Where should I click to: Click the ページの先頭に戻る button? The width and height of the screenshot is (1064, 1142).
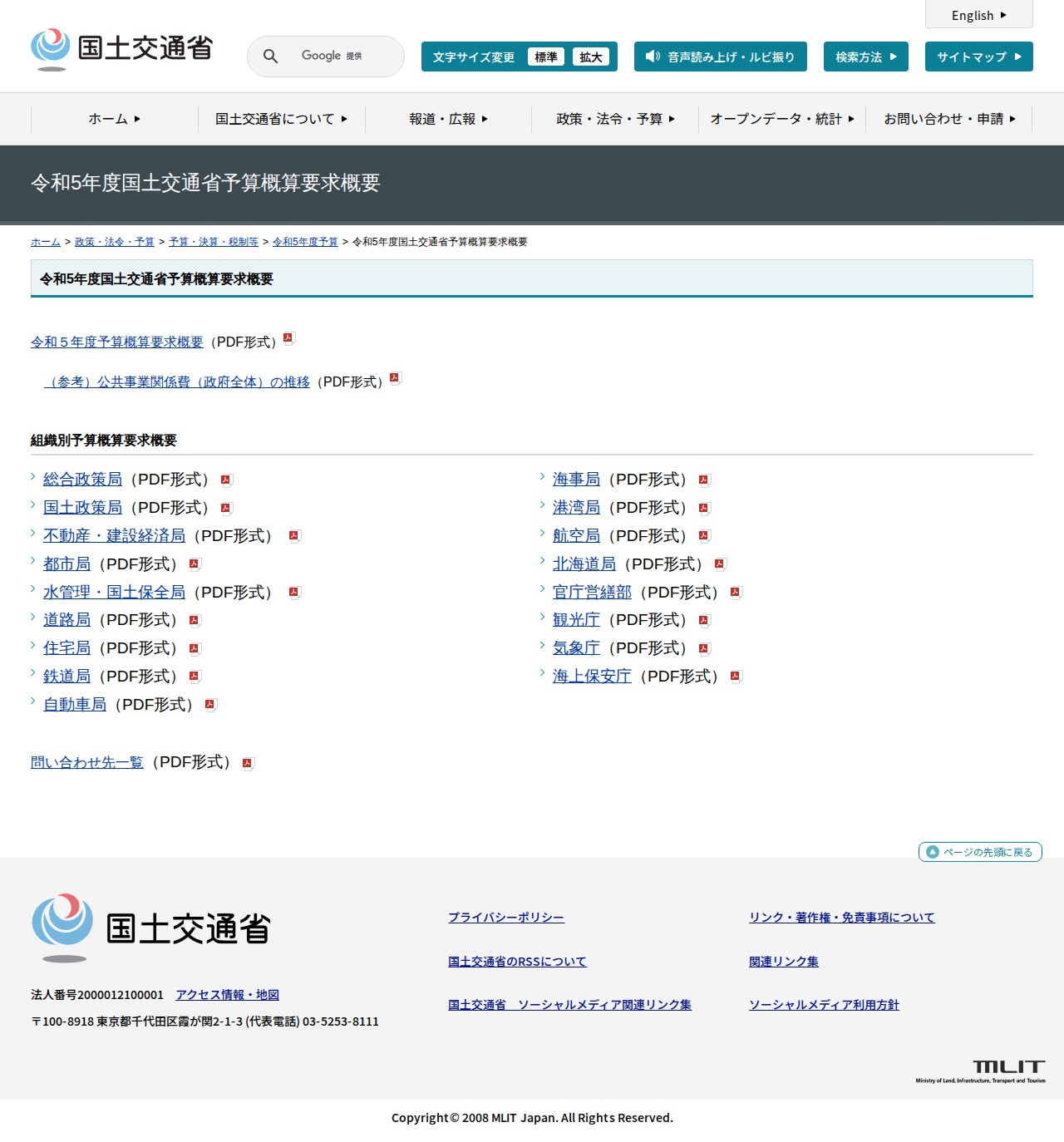(x=979, y=852)
